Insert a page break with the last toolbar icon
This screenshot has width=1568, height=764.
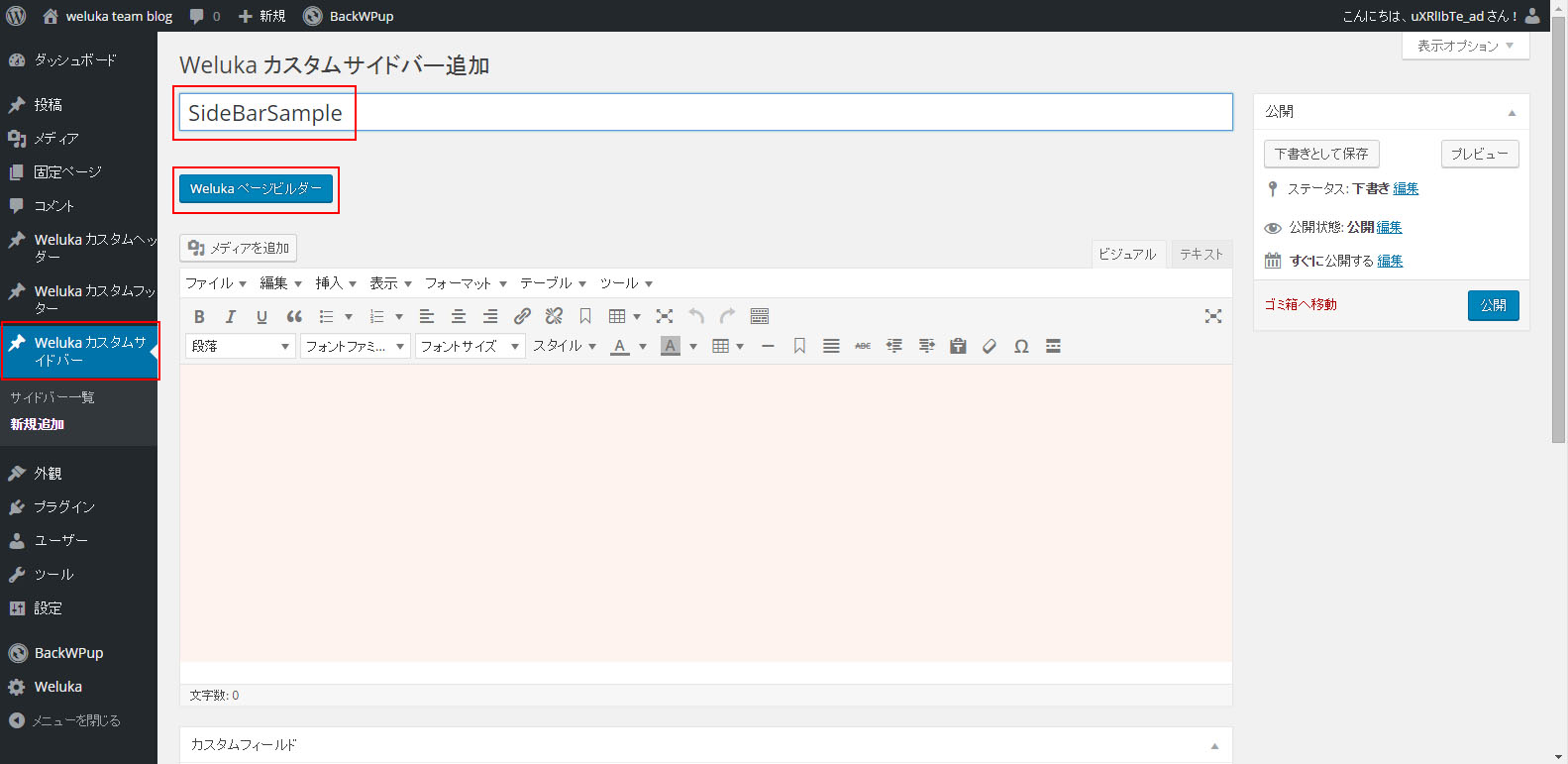(1053, 346)
